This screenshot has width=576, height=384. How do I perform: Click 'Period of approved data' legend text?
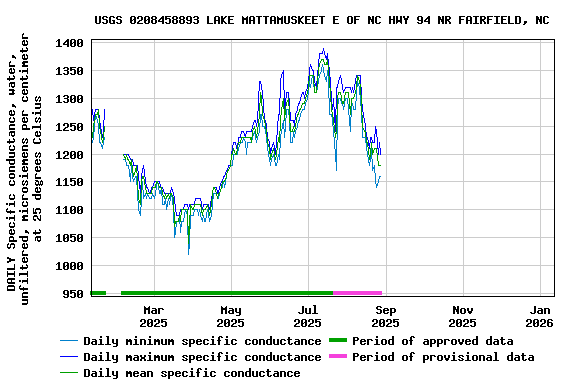[433, 341]
